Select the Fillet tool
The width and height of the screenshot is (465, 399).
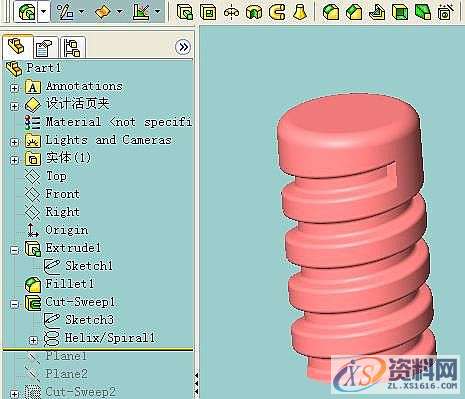pyautogui.click(x=331, y=12)
